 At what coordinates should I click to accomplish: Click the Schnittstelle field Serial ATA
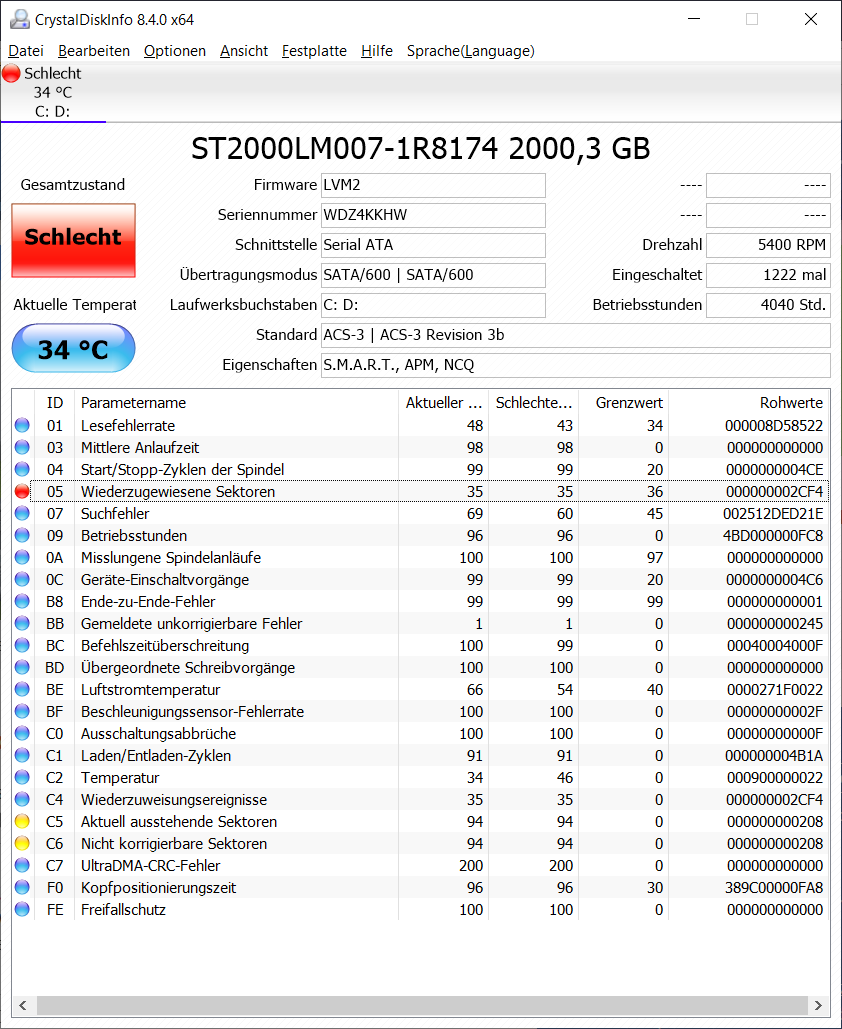pos(433,245)
